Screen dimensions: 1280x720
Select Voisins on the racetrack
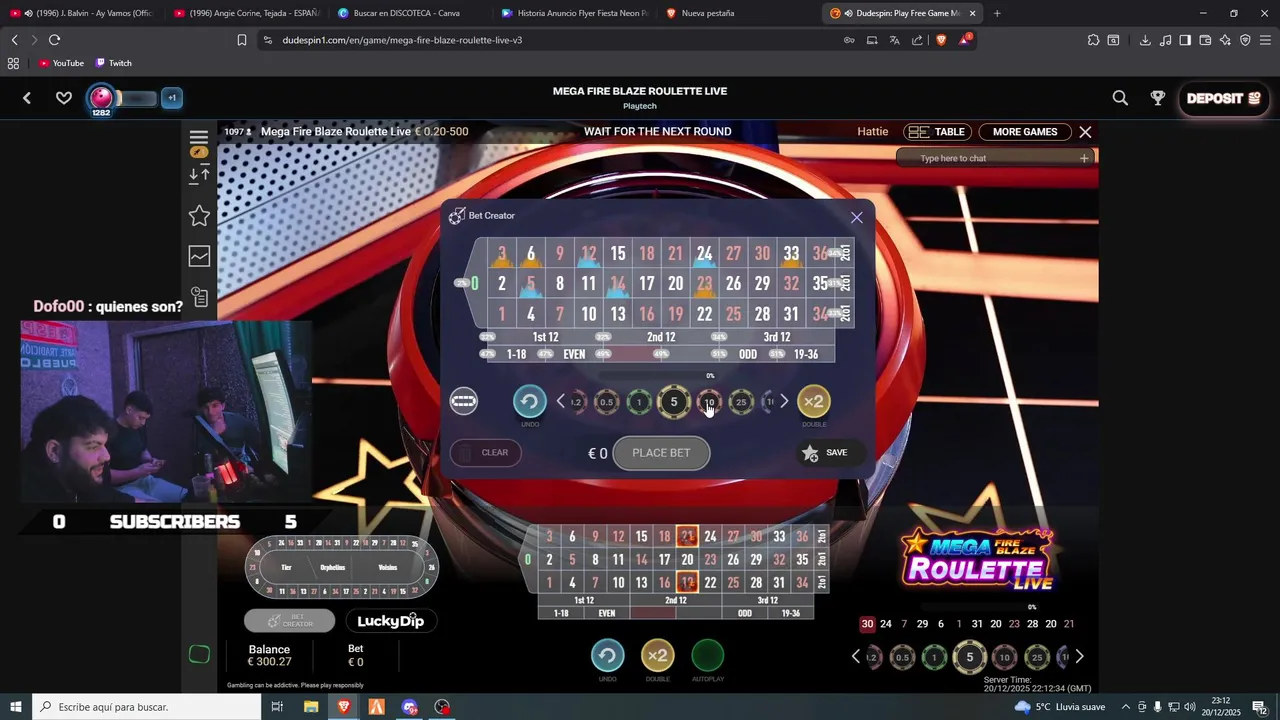[x=388, y=567]
